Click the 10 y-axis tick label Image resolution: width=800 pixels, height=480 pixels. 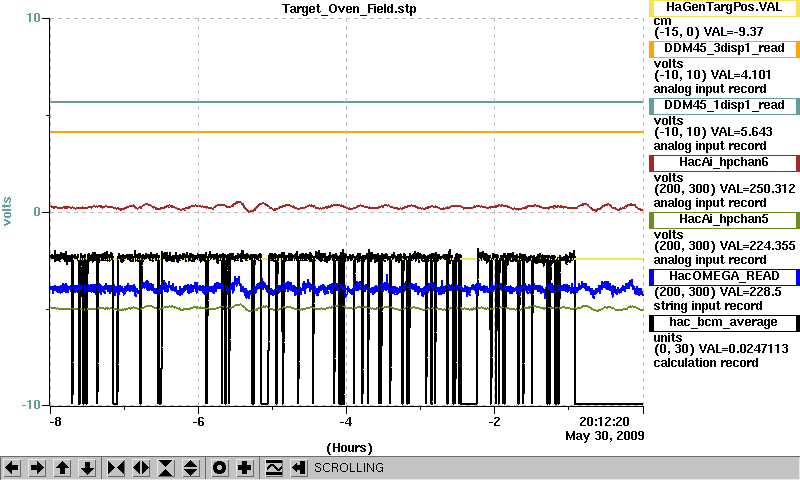[x=33, y=18]
